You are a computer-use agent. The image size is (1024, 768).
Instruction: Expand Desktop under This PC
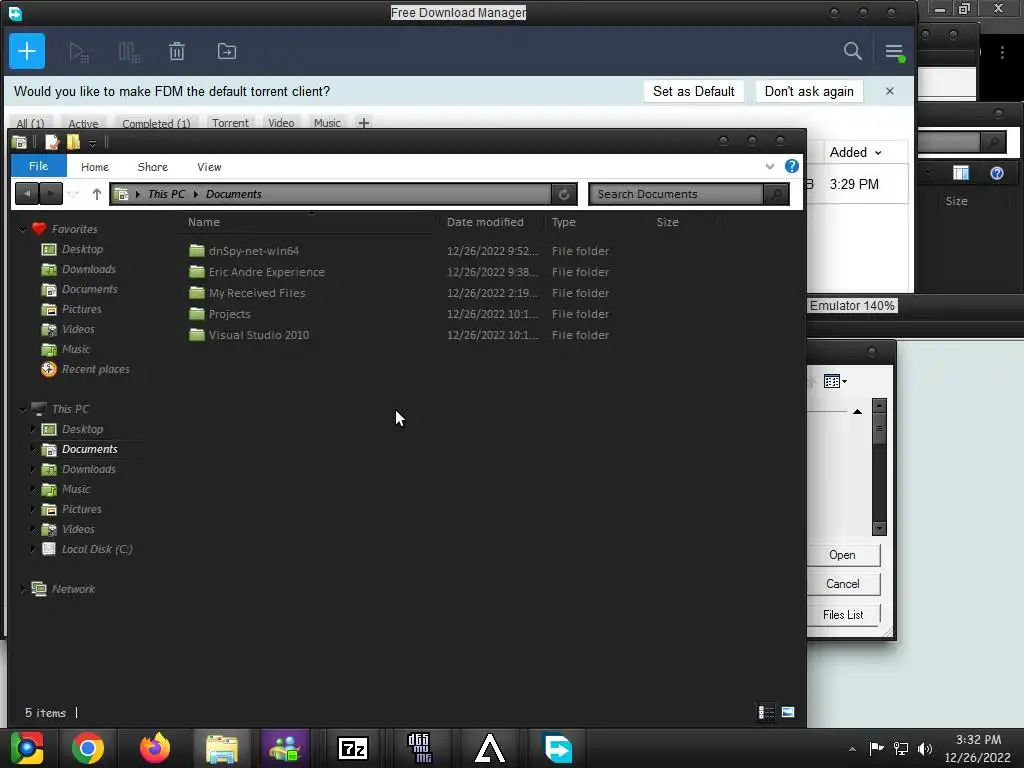[33, 429]
